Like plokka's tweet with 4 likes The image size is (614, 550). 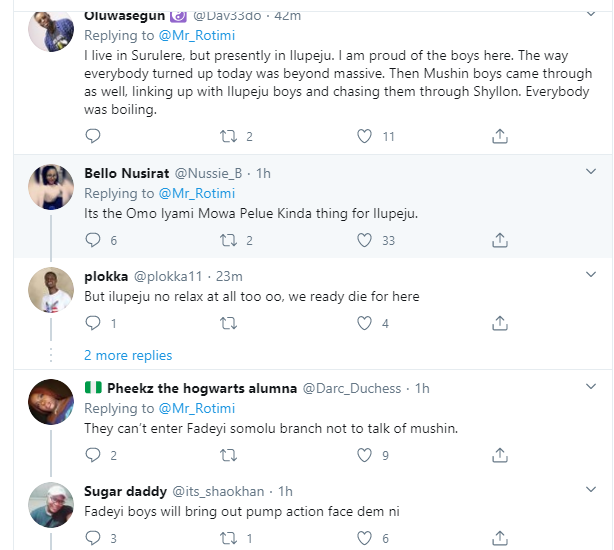(x=365, y=323)
